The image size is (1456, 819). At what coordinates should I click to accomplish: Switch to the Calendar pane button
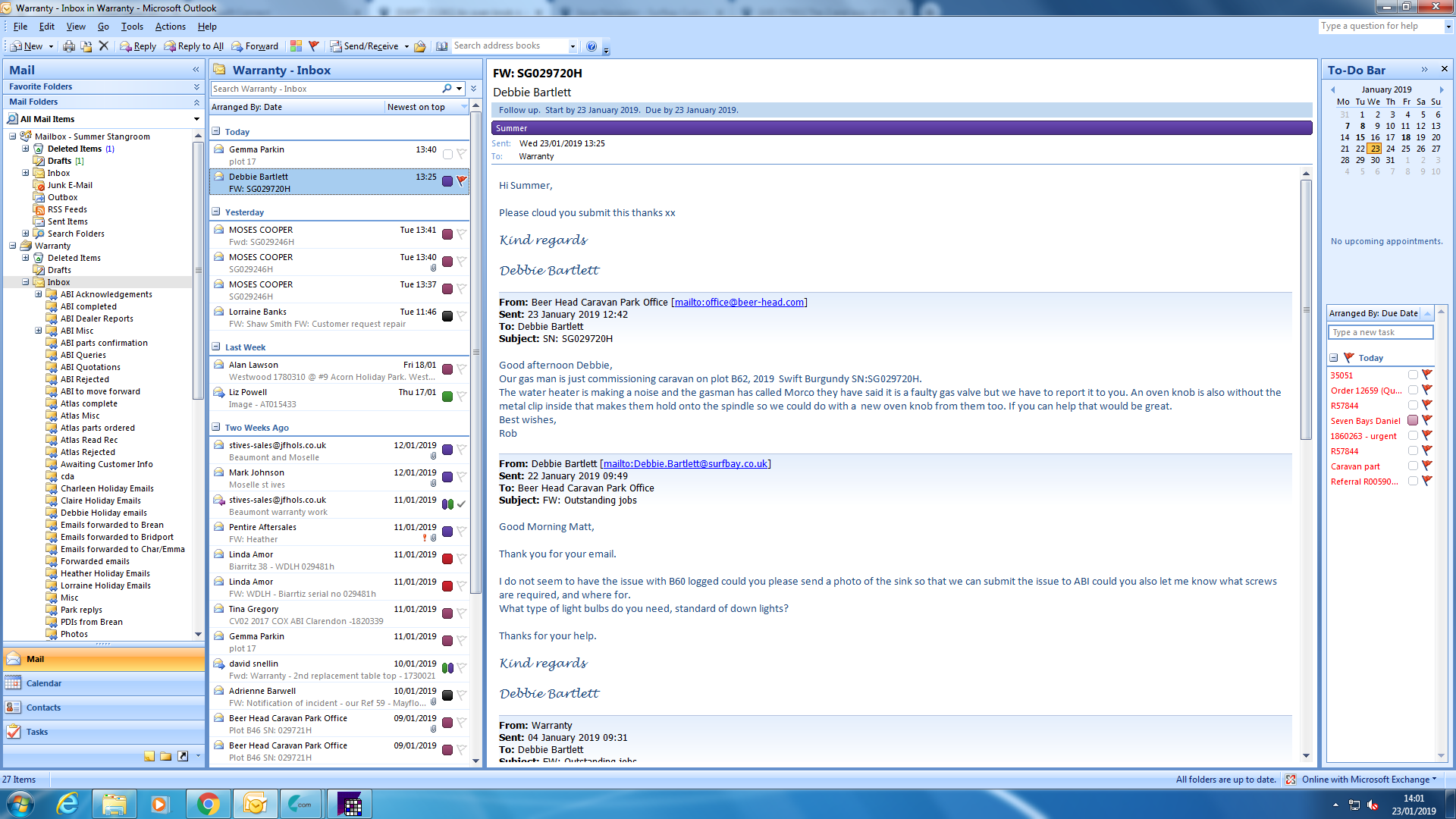(44, 683)
